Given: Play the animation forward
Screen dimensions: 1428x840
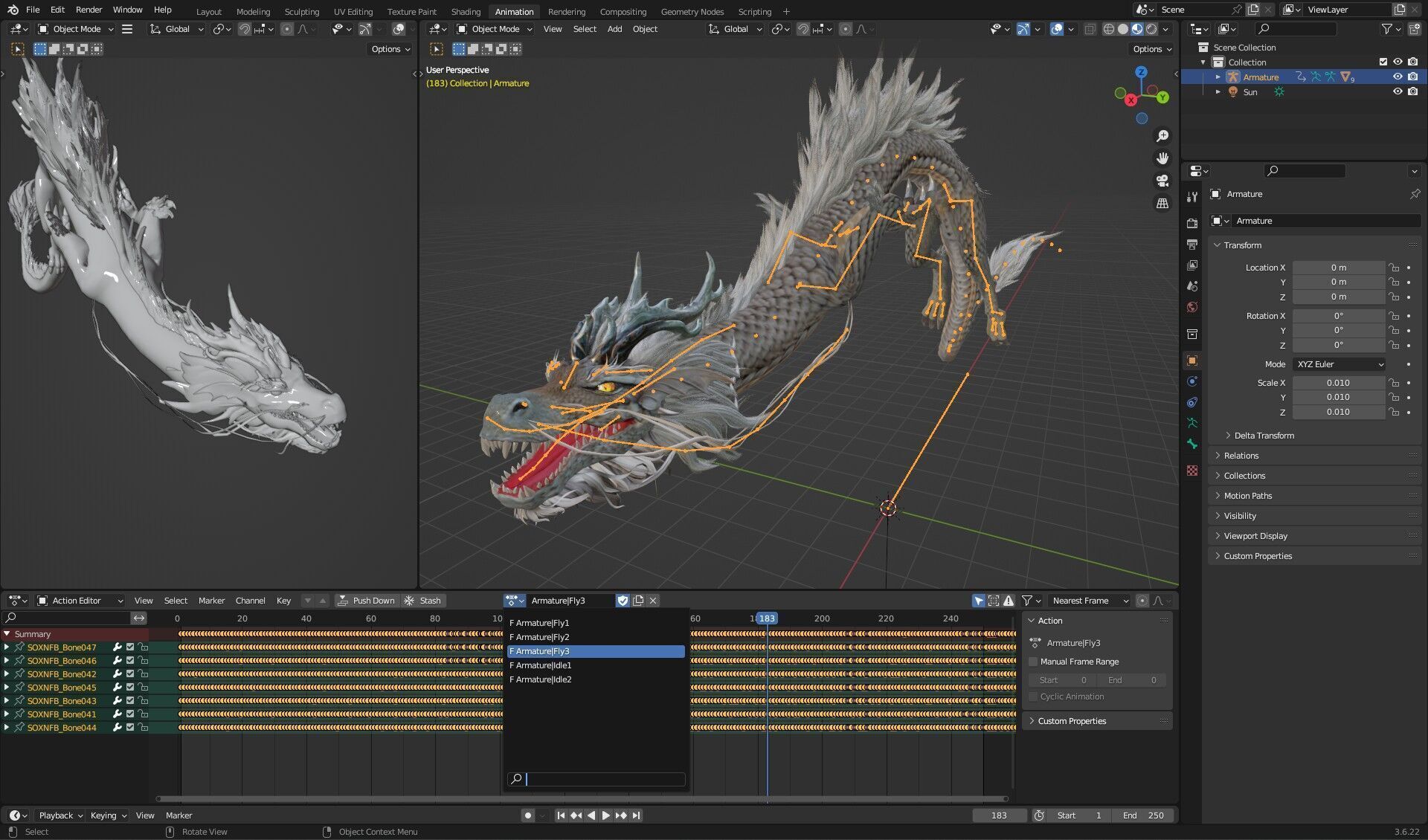Looking at the screenshot, I should 606,815.
